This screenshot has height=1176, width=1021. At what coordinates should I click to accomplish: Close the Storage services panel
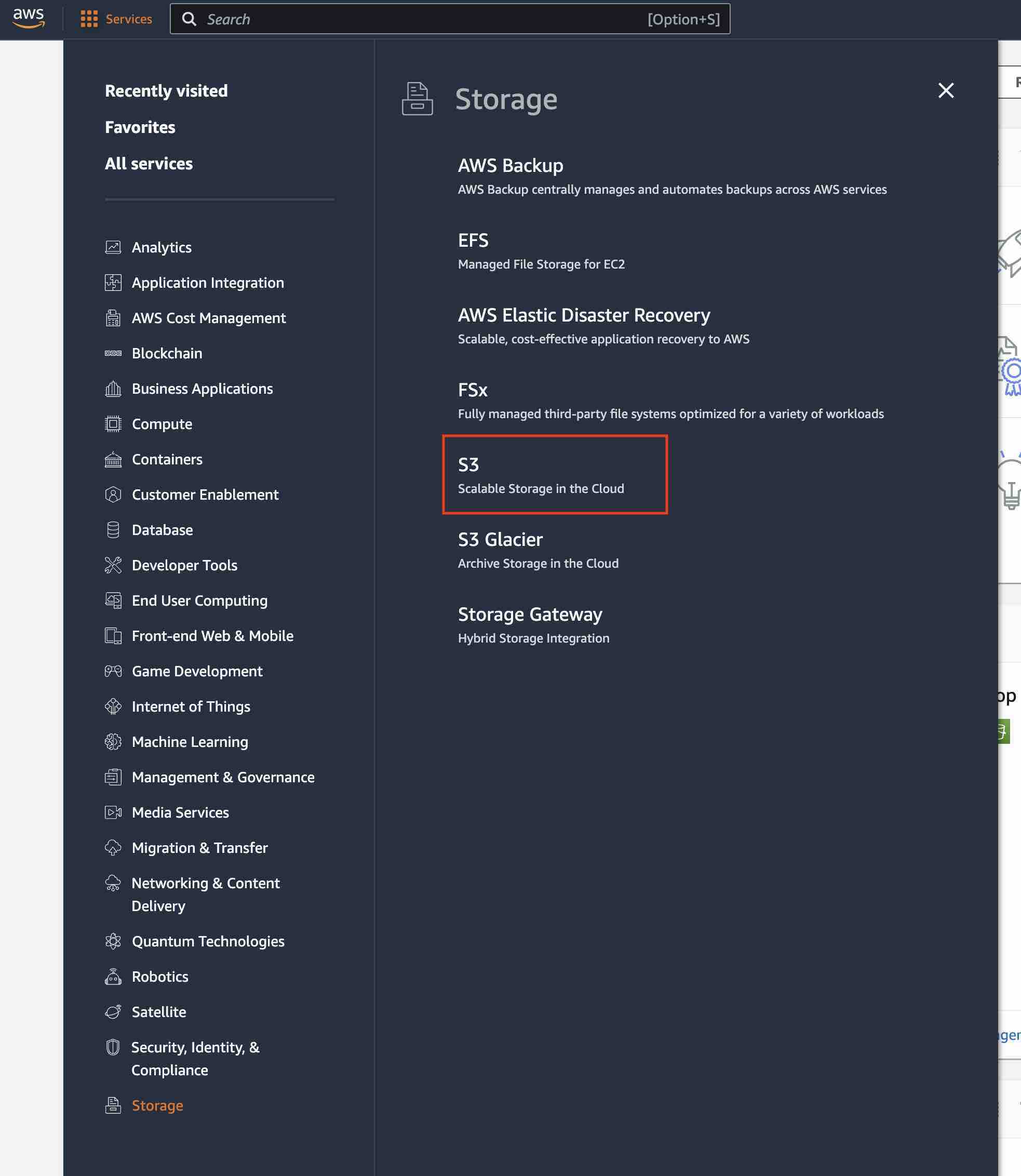click(946, 90)
